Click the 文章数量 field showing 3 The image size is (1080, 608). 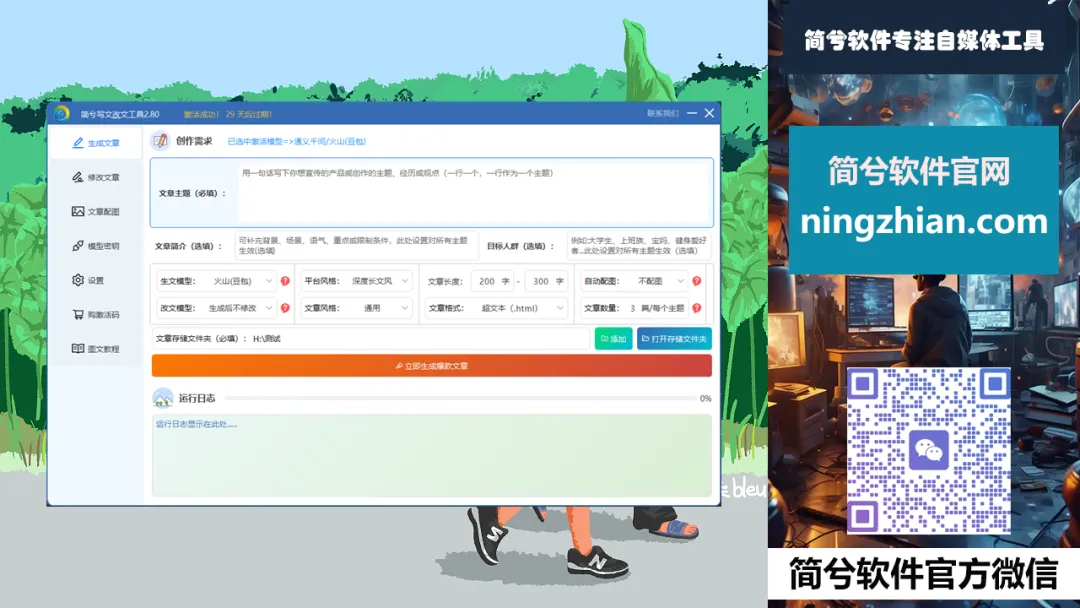click(x=634, y=308)
